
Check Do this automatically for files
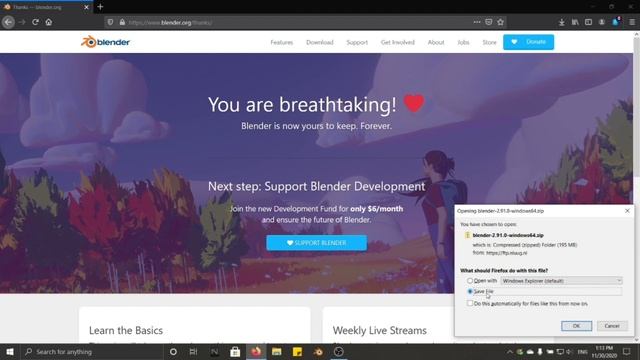click(470, 303)
